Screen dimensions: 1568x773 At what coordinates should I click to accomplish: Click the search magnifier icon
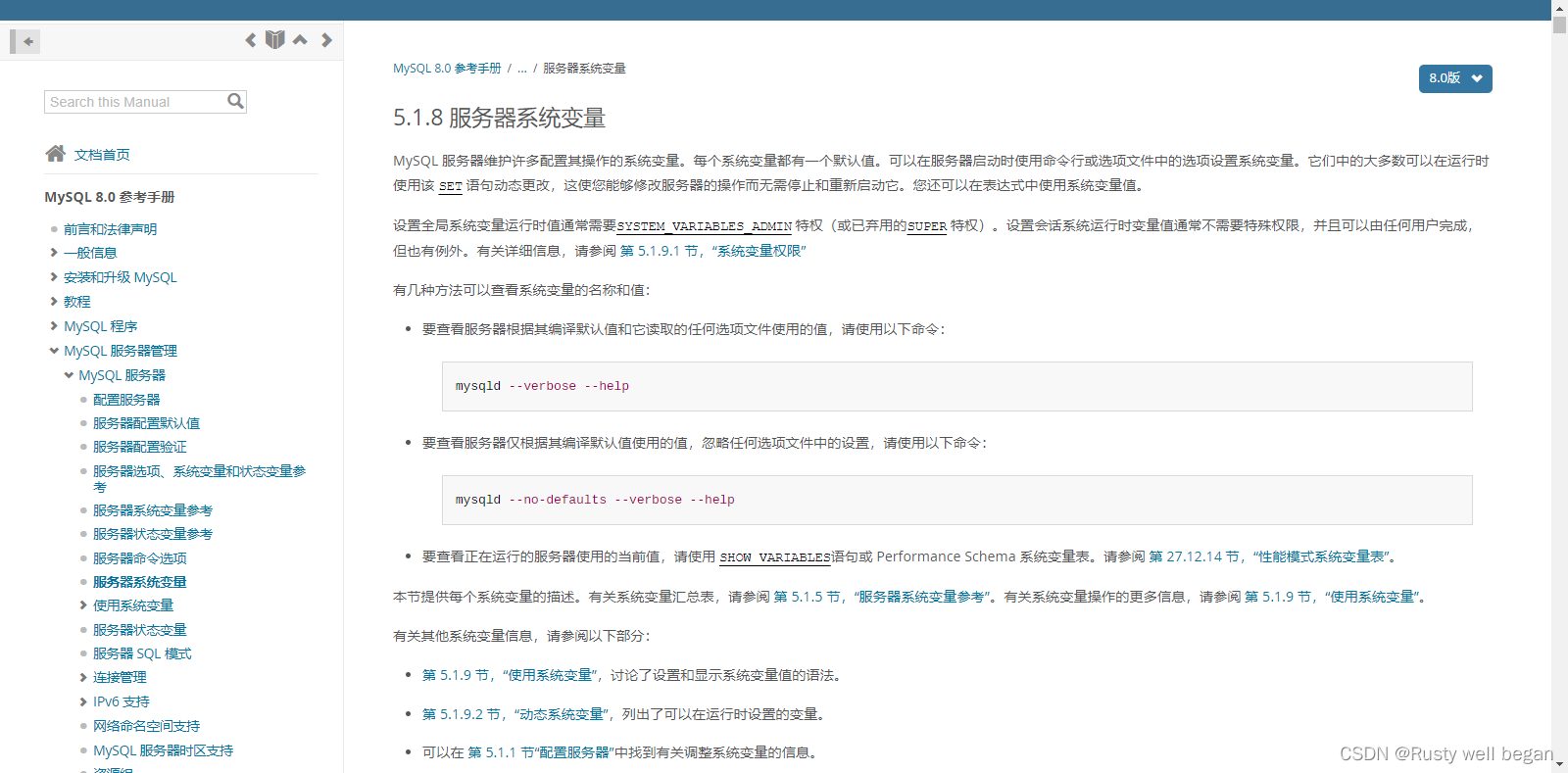pyautogui.click(x=235, y=101)
